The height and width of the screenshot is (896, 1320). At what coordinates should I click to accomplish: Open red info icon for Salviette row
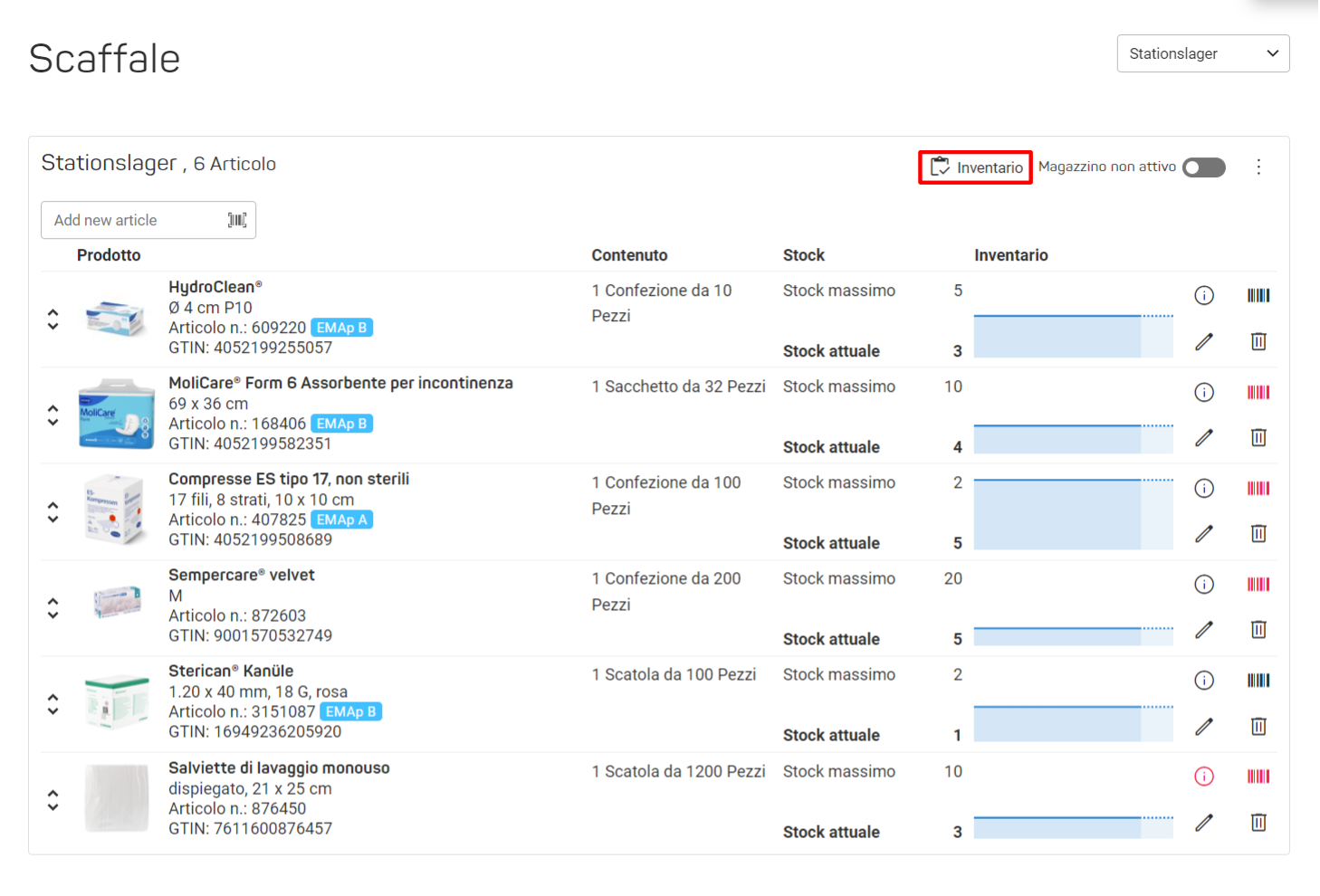click(x=1204, y=776)
